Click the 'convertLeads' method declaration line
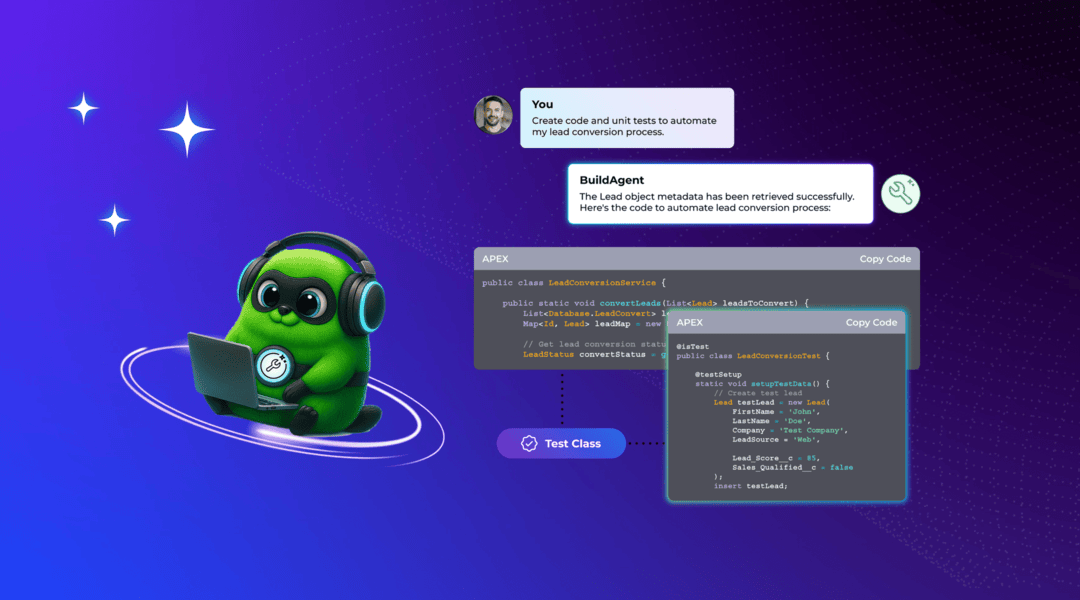 click(655, 303)
